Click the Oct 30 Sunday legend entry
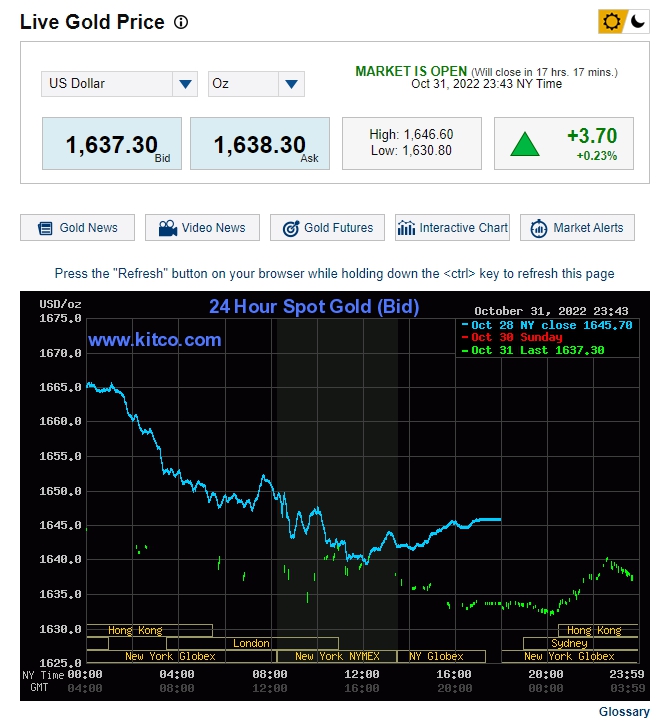Image resolution: width=662 pixels, height=723 pixels. [x=512, y=337]
